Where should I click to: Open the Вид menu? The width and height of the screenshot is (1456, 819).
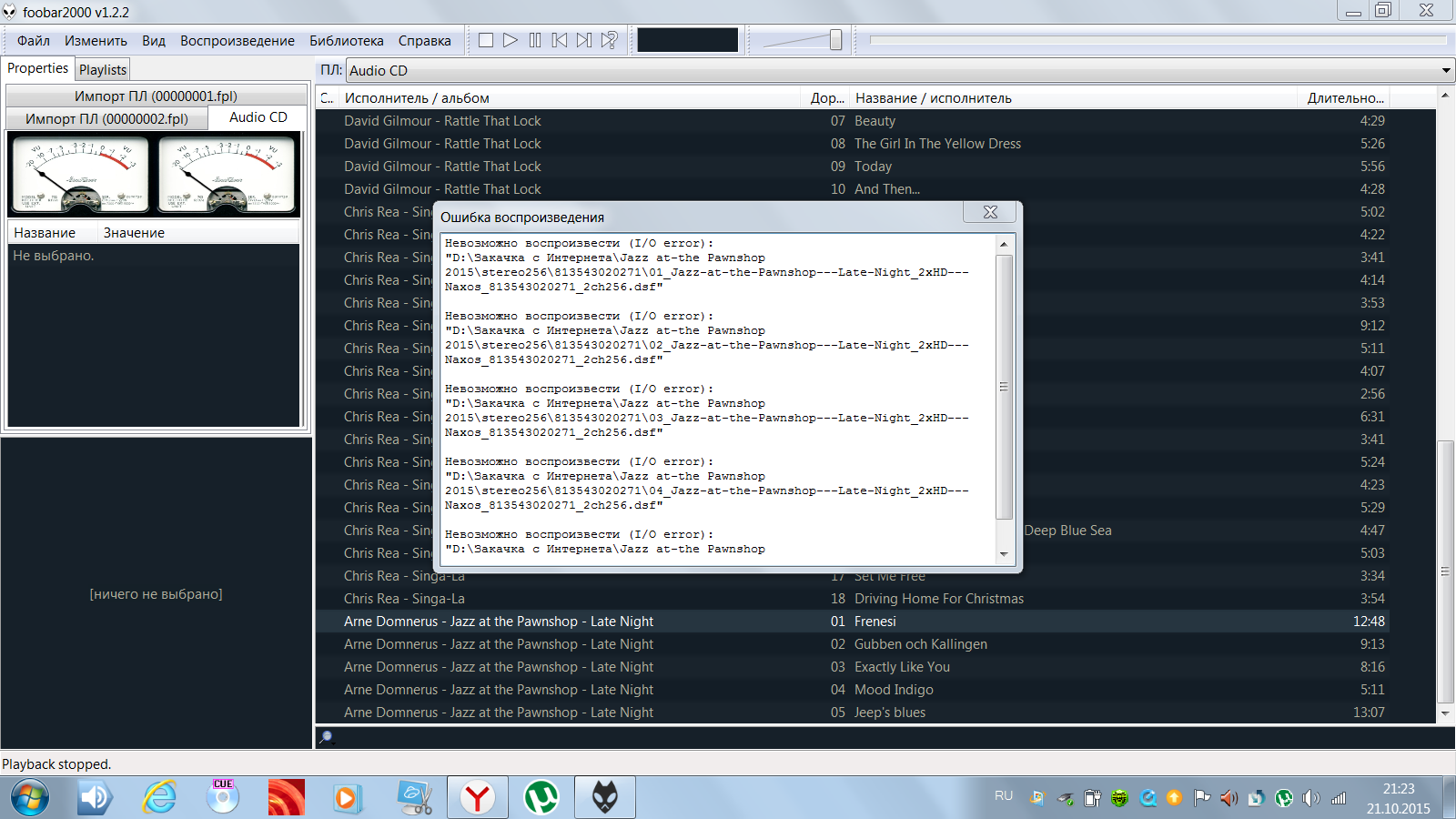pyautogui.click(x=154, y=41)
